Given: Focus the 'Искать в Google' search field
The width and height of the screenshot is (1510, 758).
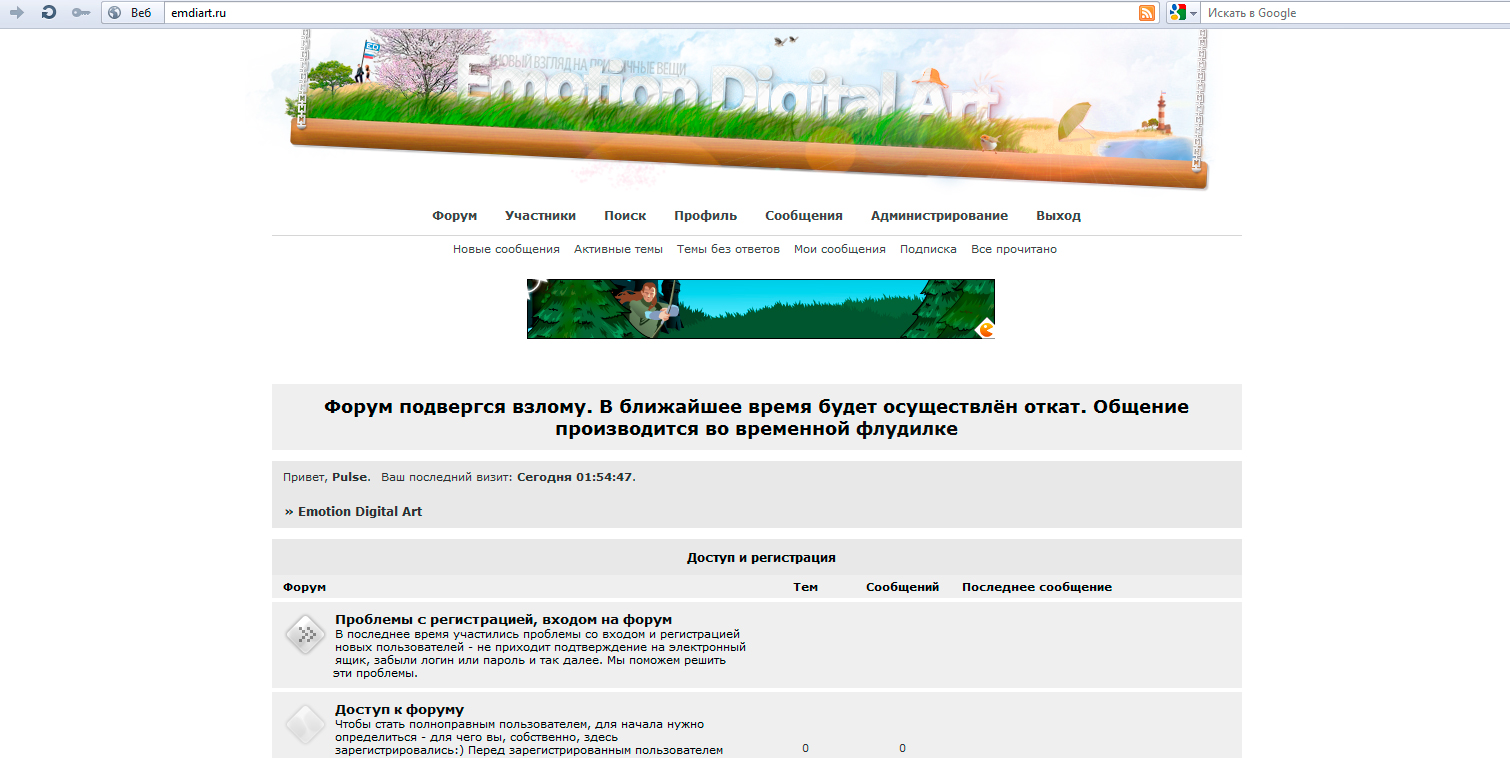Looking at the screenshot, I should pos(1355,13).
